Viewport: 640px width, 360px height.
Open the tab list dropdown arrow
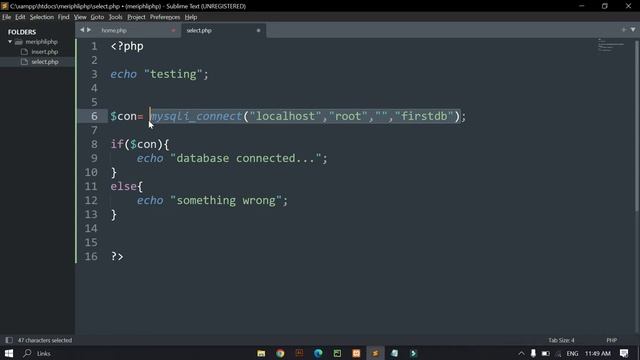(633, 29)
